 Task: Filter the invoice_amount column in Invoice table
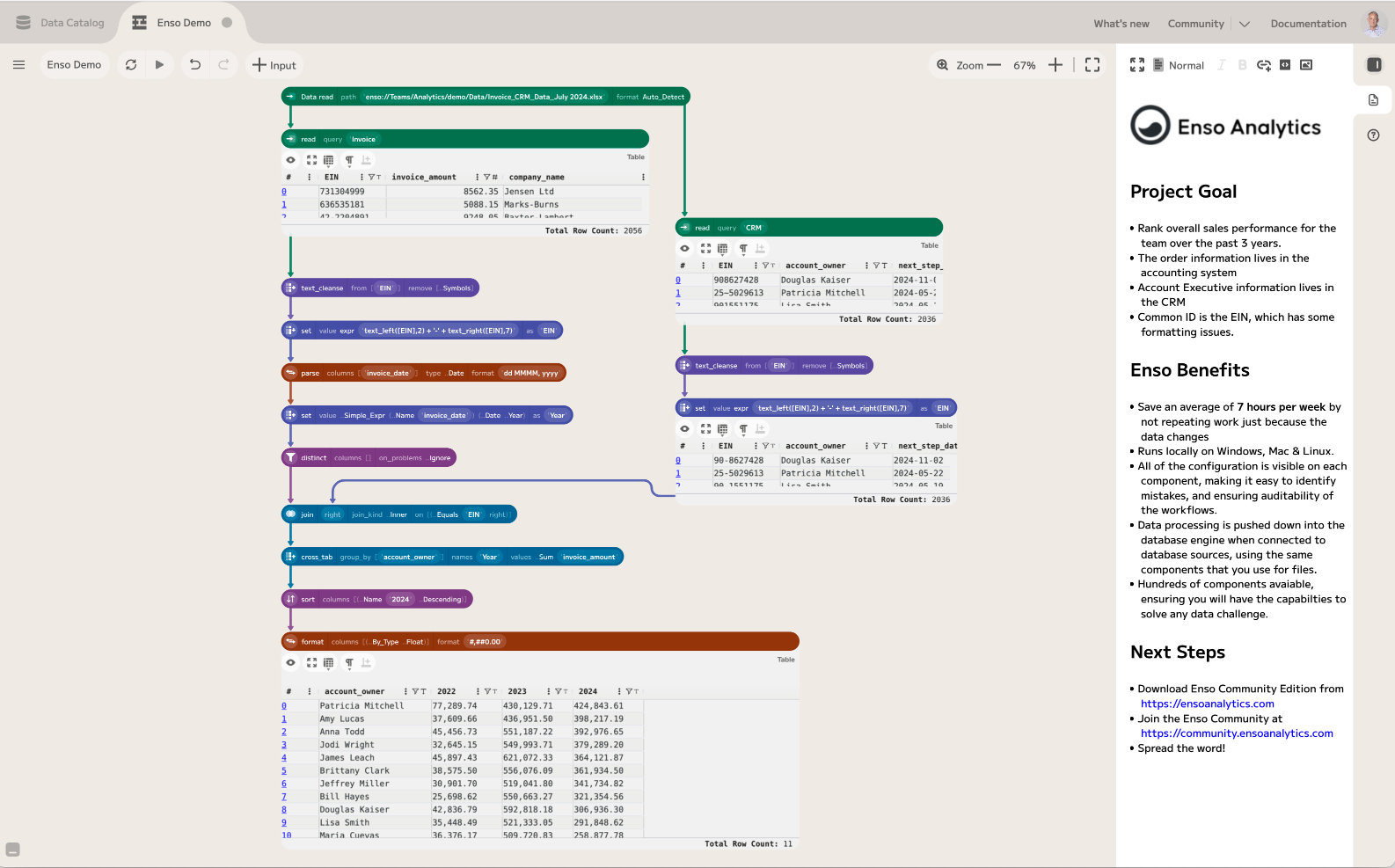(x=486, y=178)
